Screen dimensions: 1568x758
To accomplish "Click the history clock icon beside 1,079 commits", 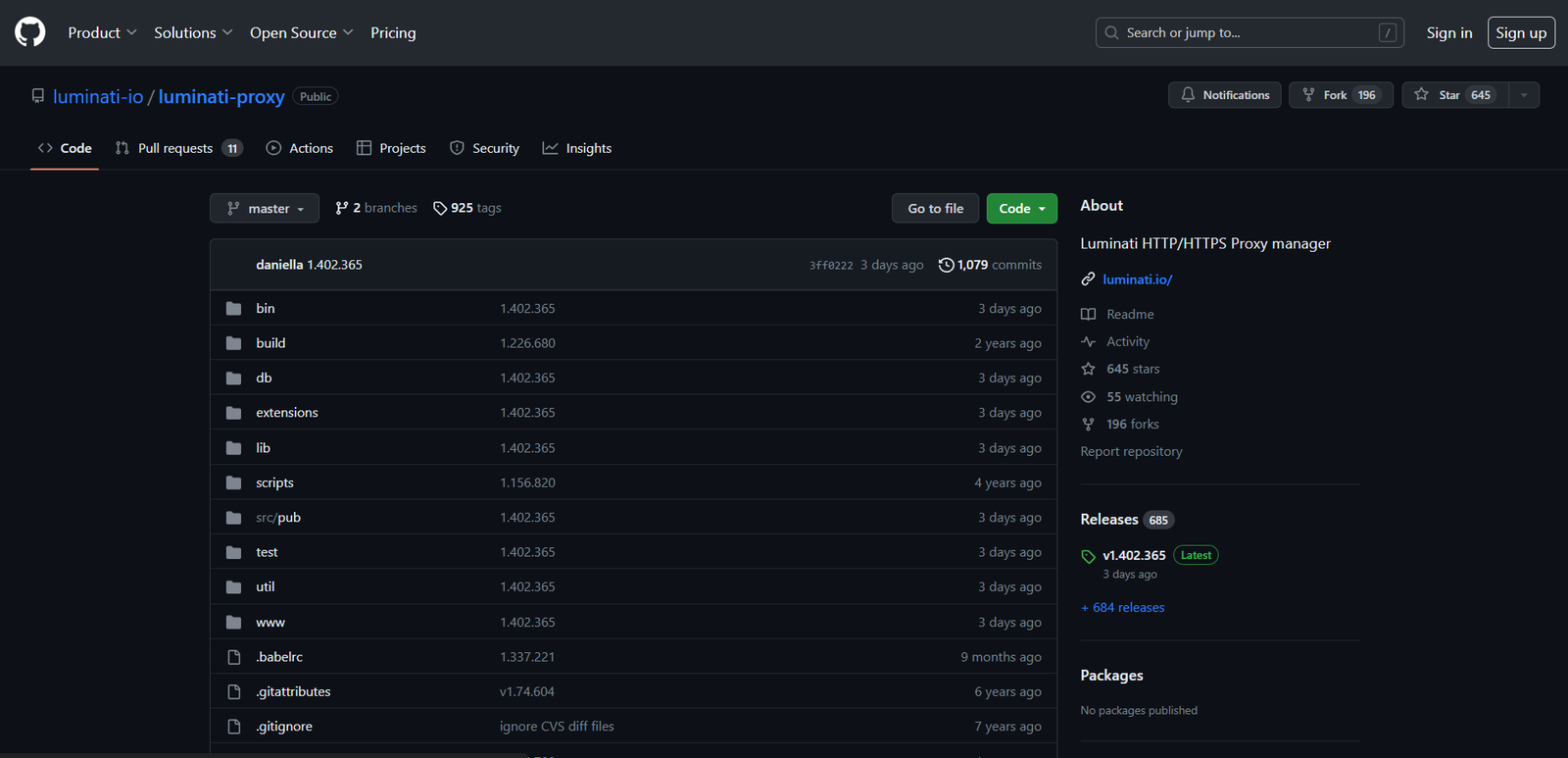I will (x=946, y=265).
